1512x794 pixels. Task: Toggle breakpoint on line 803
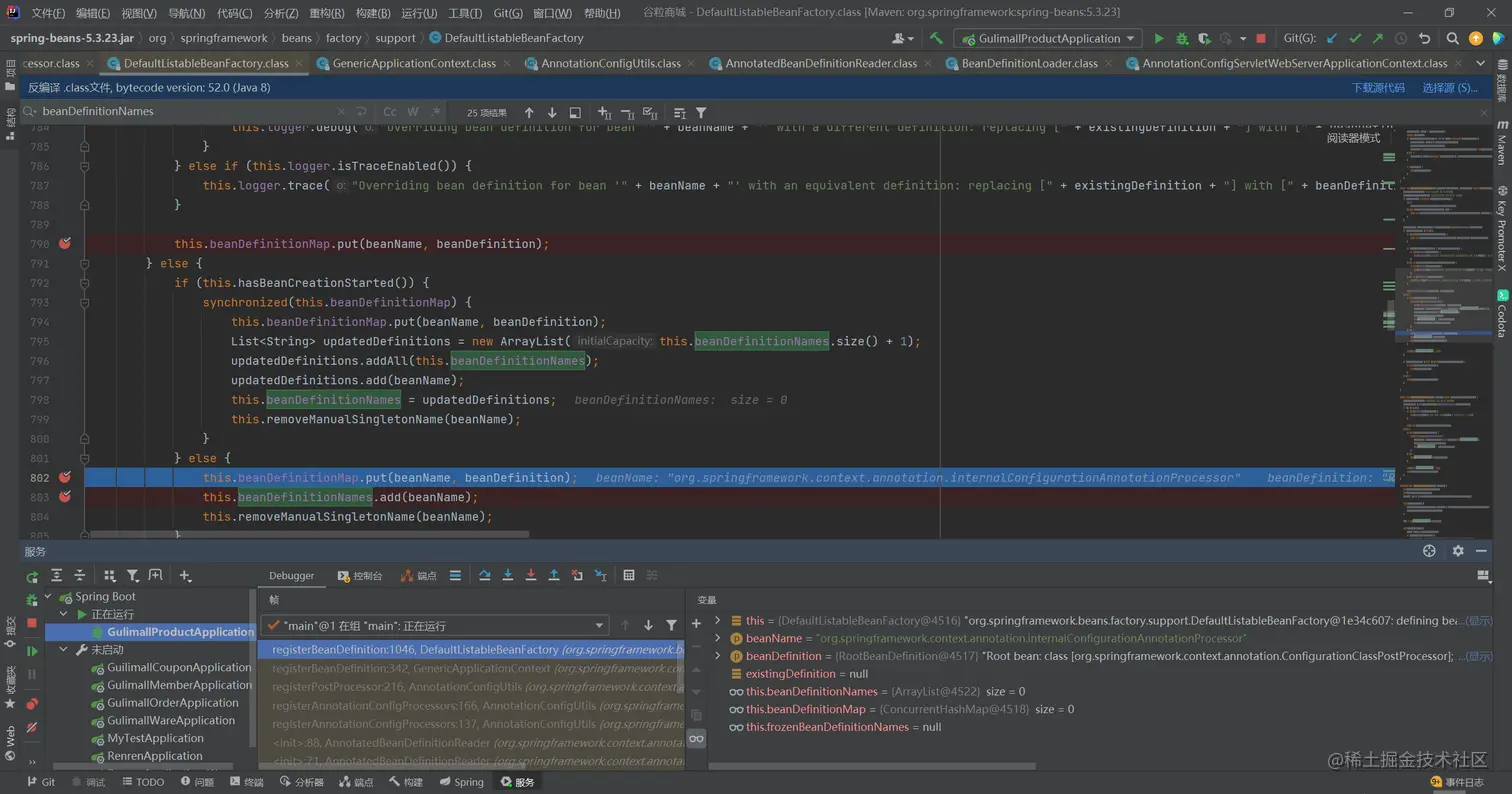65,497
